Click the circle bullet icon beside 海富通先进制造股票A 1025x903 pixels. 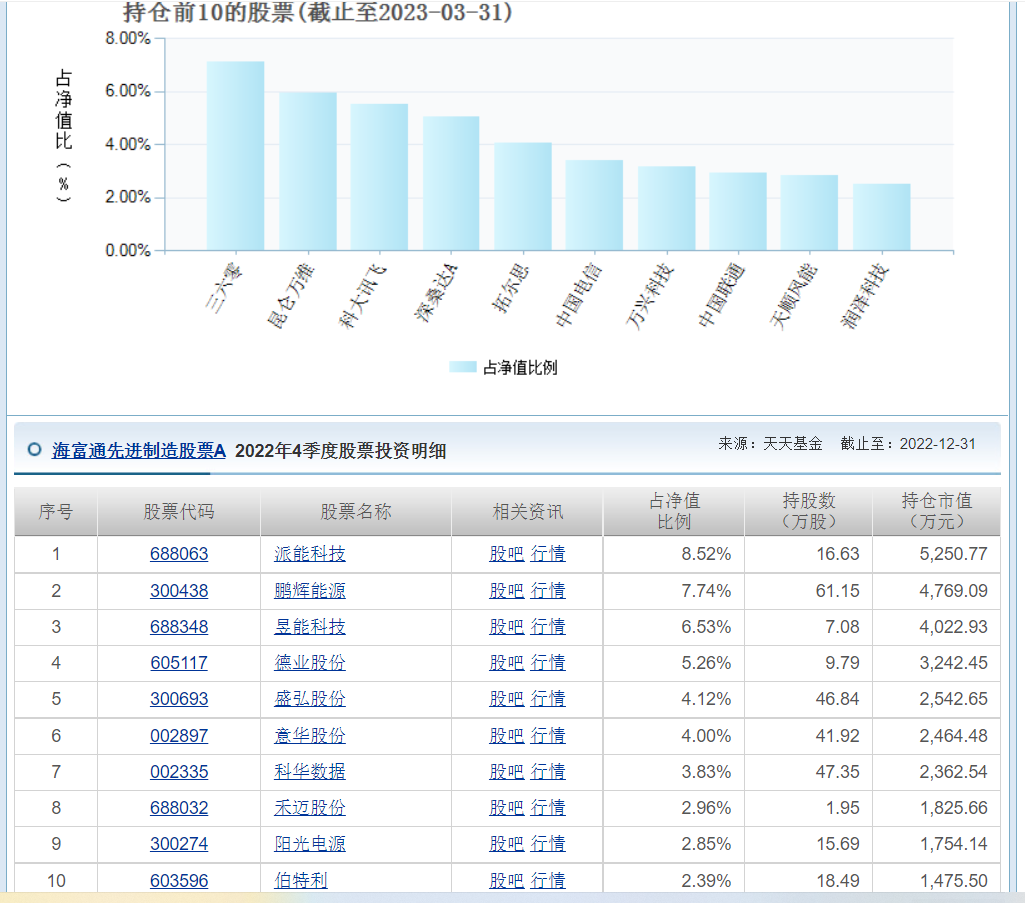(35, 450)
